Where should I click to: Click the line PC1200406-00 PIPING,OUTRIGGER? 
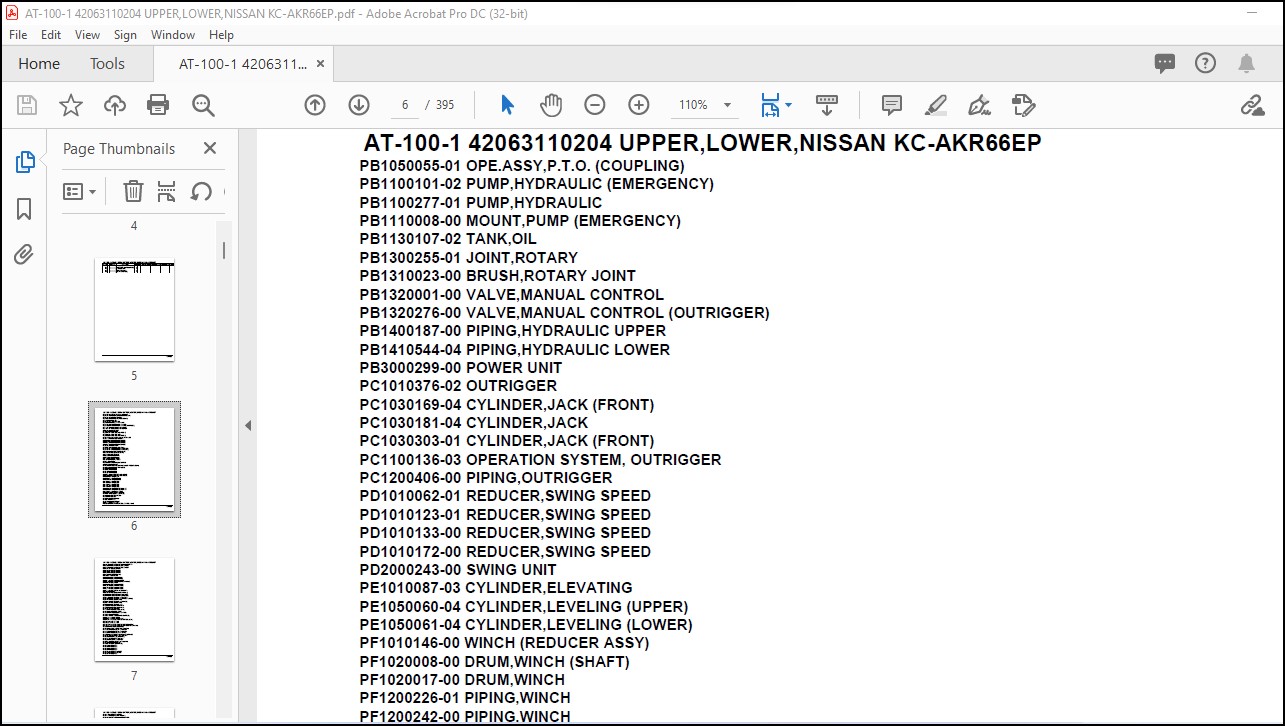coord(486,478)
